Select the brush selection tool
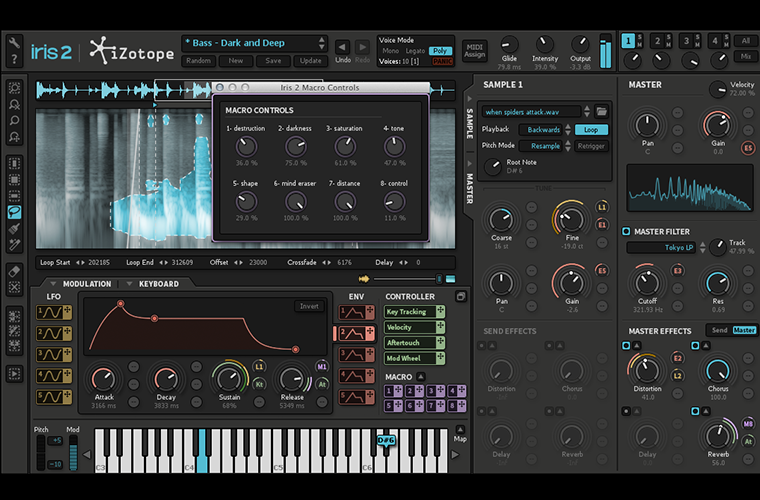Viewport: 760px width, 500px height. pyautogui.click(x=15, y=228)
